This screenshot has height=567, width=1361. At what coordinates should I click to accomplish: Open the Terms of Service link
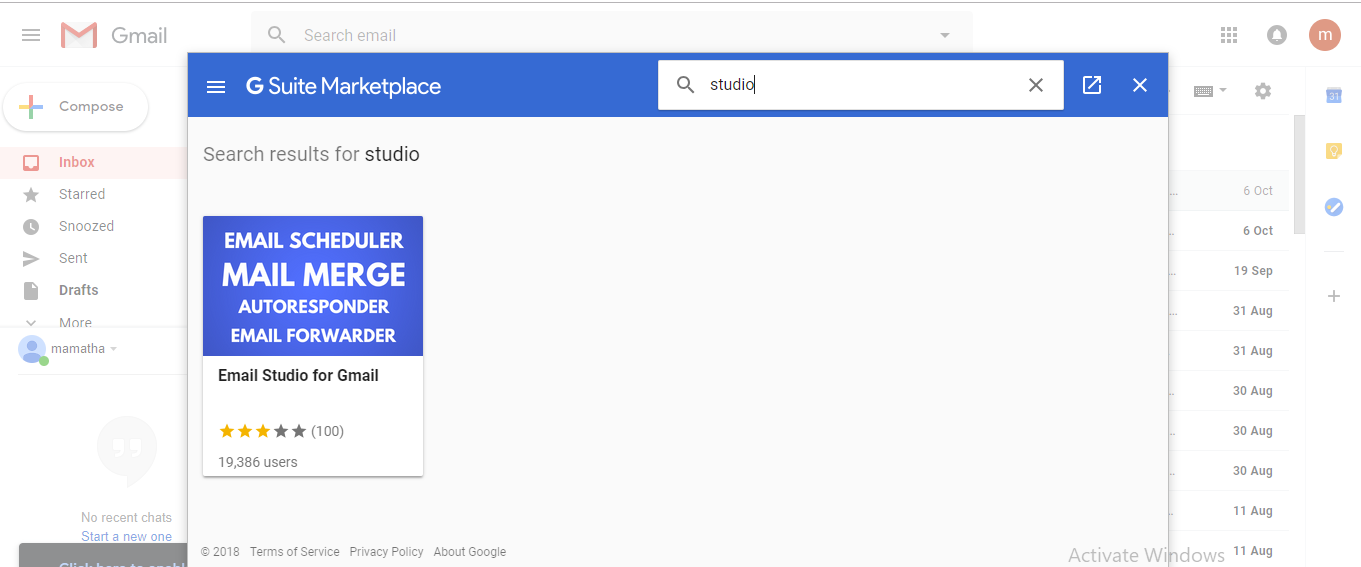(294, 552)
